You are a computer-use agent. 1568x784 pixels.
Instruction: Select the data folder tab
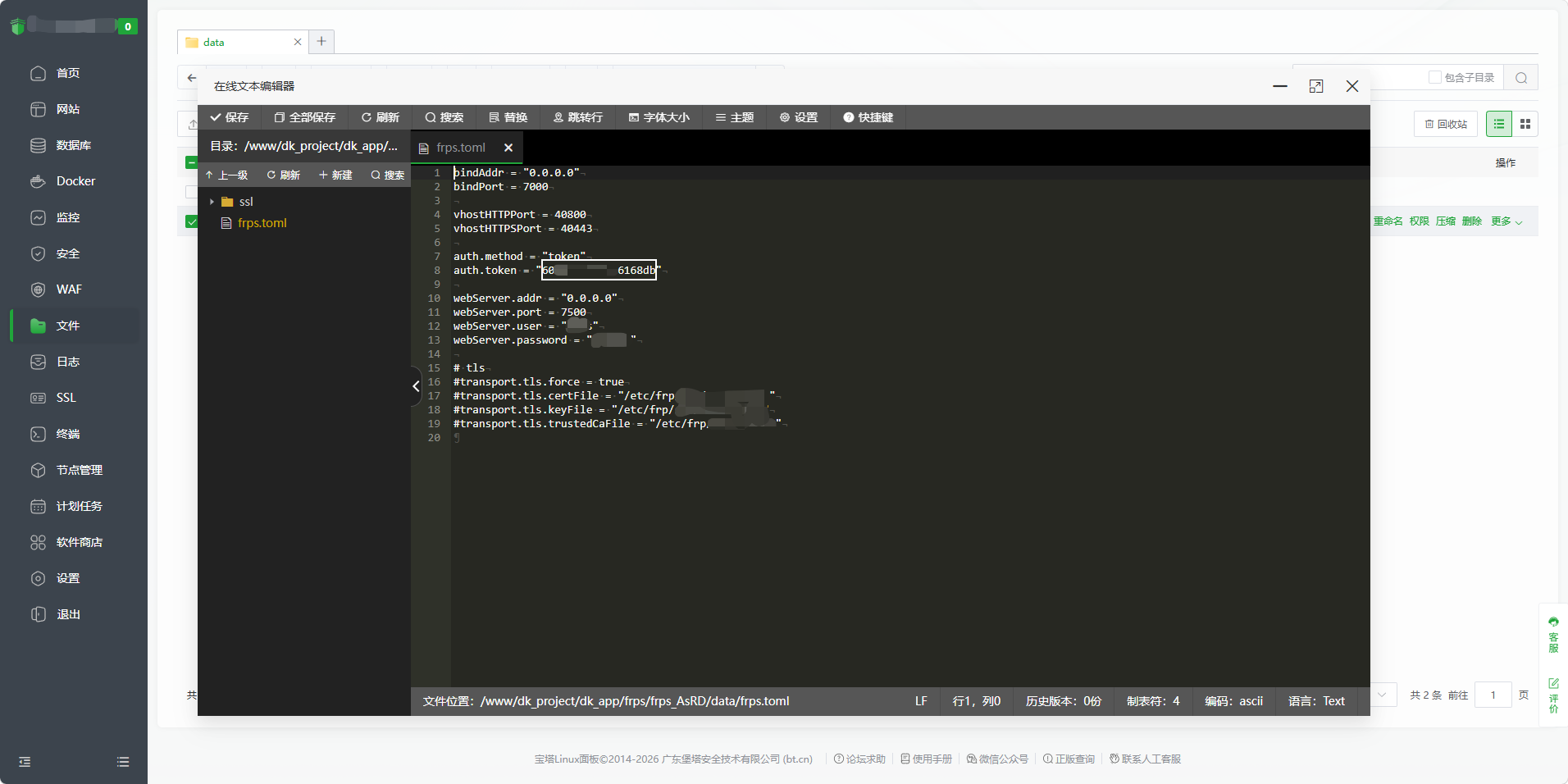coord(213,42)
